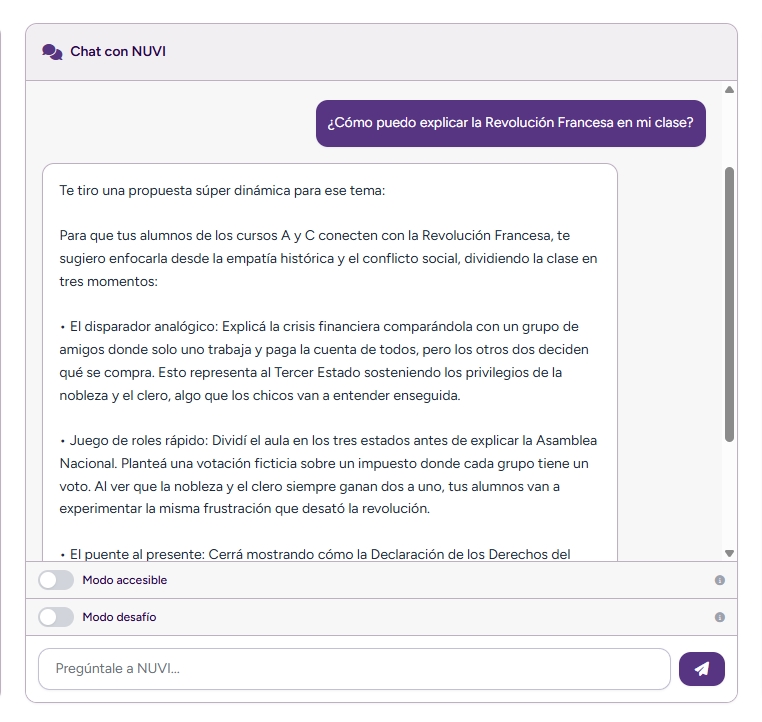Click the user message about Revolución Francesa
This screenshot has width=762, height=722.
[x=510, y=123]
